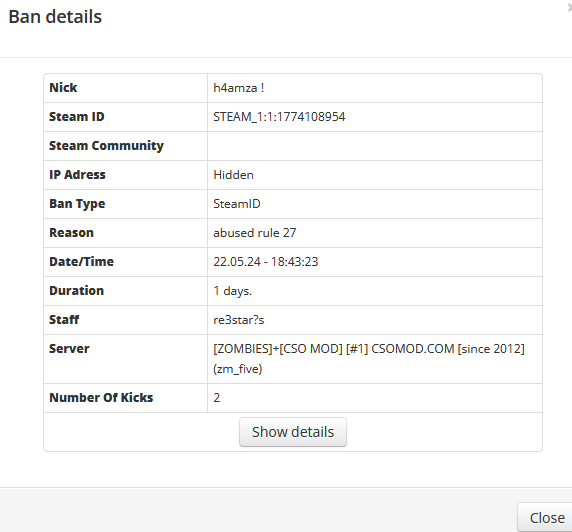
Task: Click the staff name re3star?s
Action: 239,320
